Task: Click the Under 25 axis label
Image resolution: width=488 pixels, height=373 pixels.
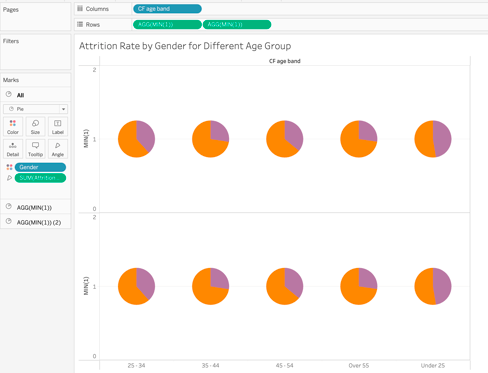Action: pyautogui.click(x=433, y=365)
